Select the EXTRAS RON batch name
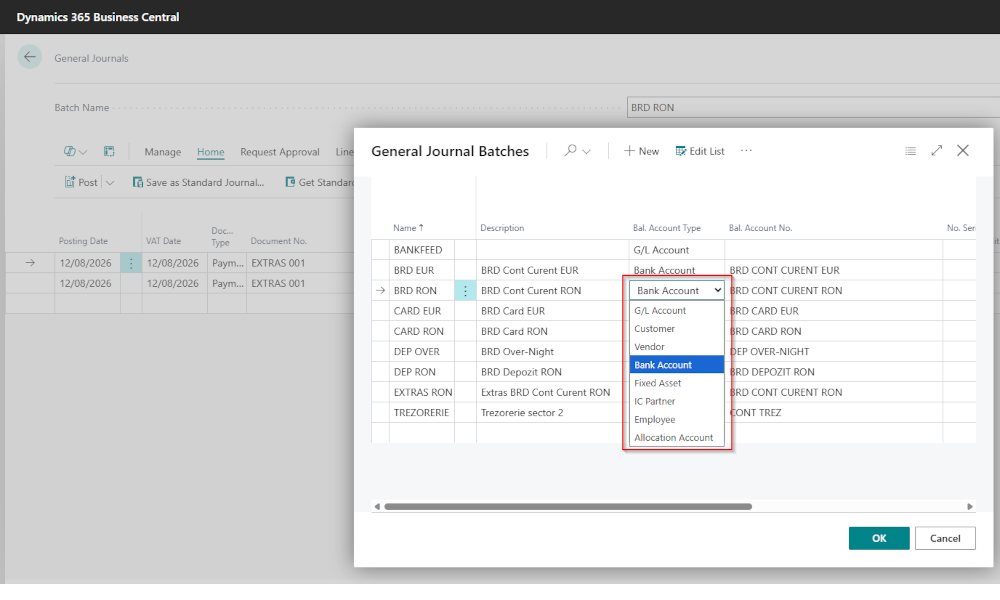1000x600 pixels. [423, 393]
